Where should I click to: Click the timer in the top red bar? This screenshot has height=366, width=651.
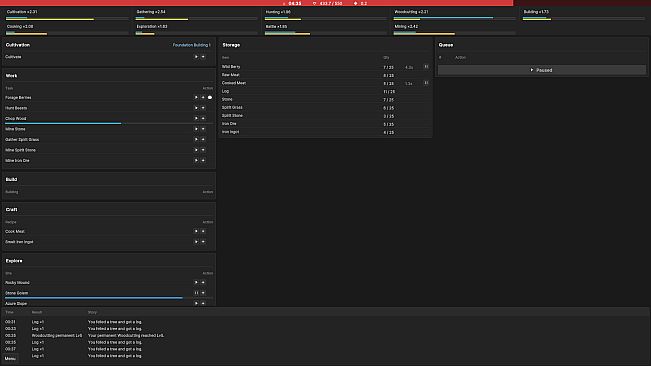(x=295, y=3)
